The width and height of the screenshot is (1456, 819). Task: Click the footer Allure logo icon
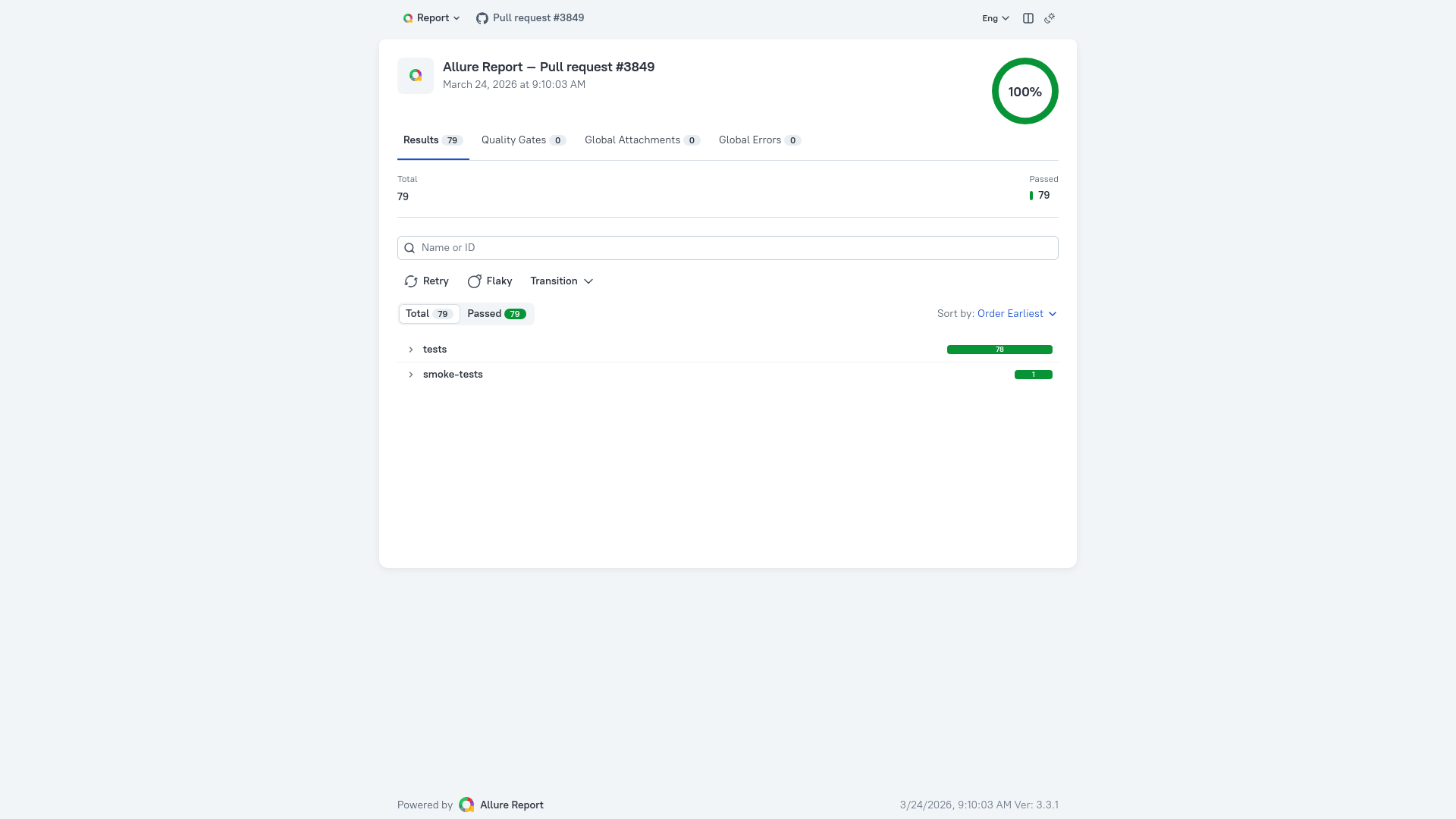466,805
